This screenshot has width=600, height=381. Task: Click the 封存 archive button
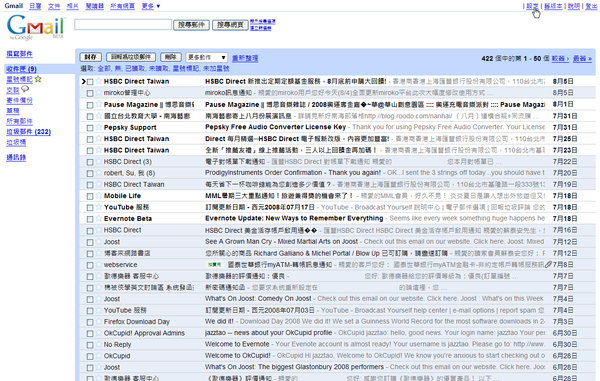(x=91, y=57)
